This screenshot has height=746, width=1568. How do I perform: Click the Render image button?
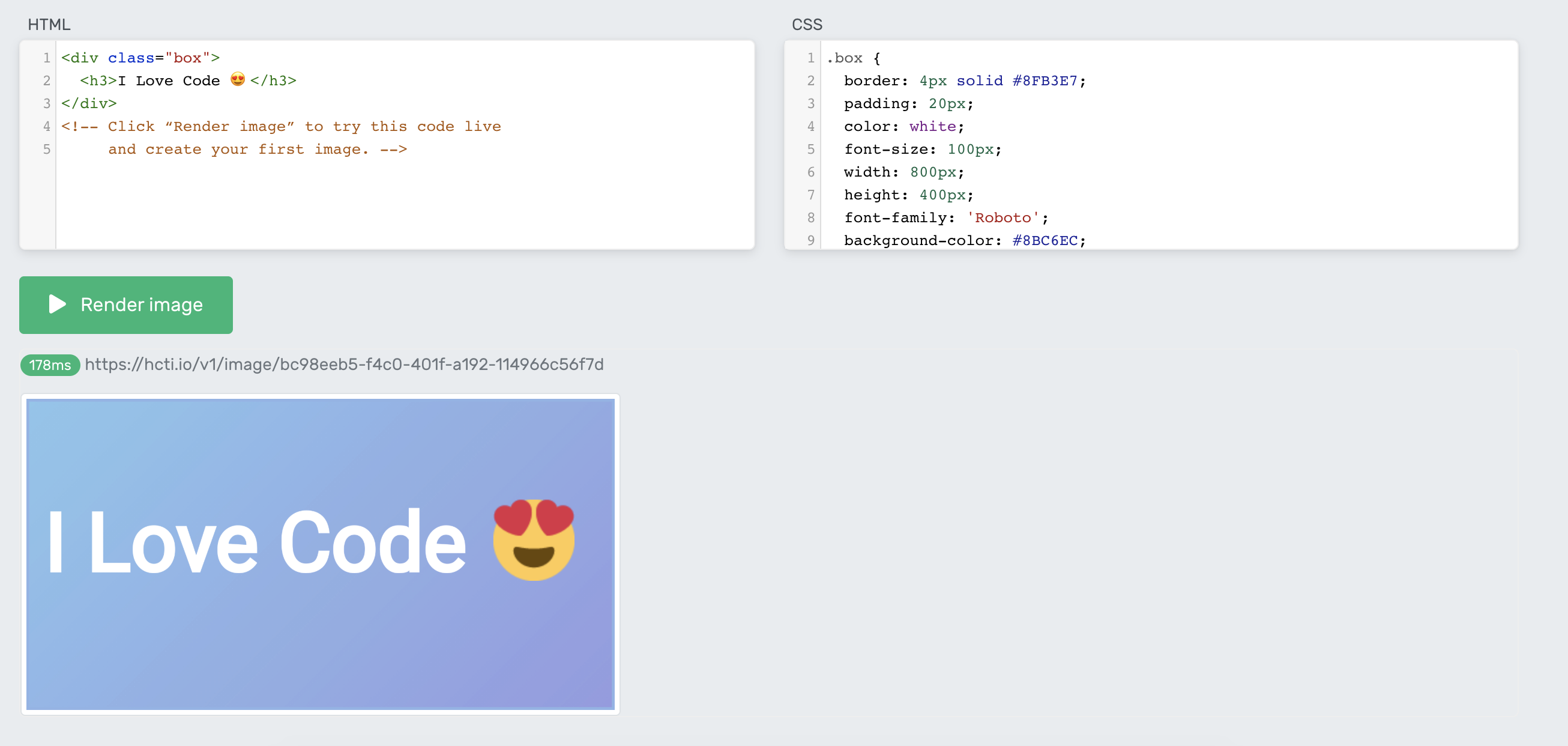pos(126,305)
